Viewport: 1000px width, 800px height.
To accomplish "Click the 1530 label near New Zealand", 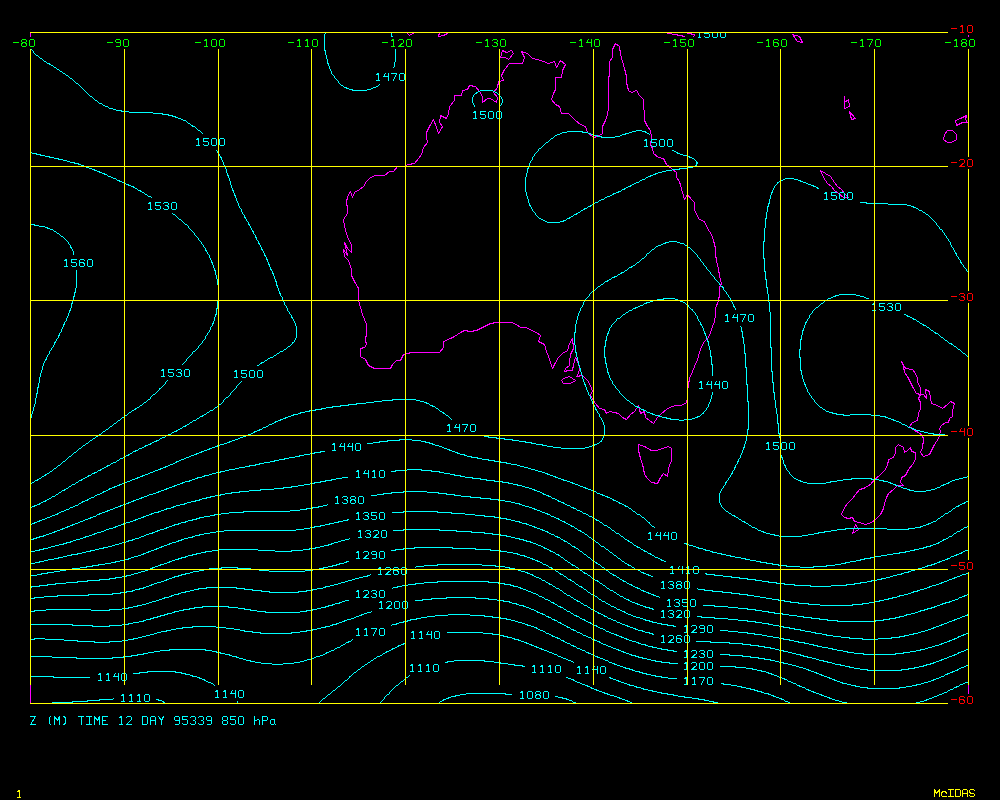I will point(886,308).
